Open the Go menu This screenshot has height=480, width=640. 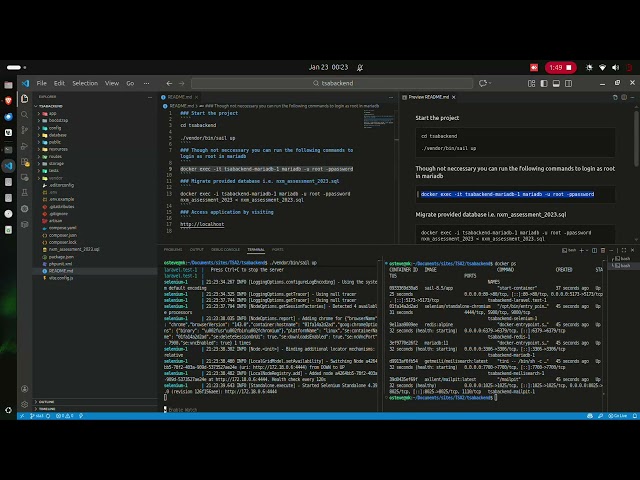click(x=130, y=83)
